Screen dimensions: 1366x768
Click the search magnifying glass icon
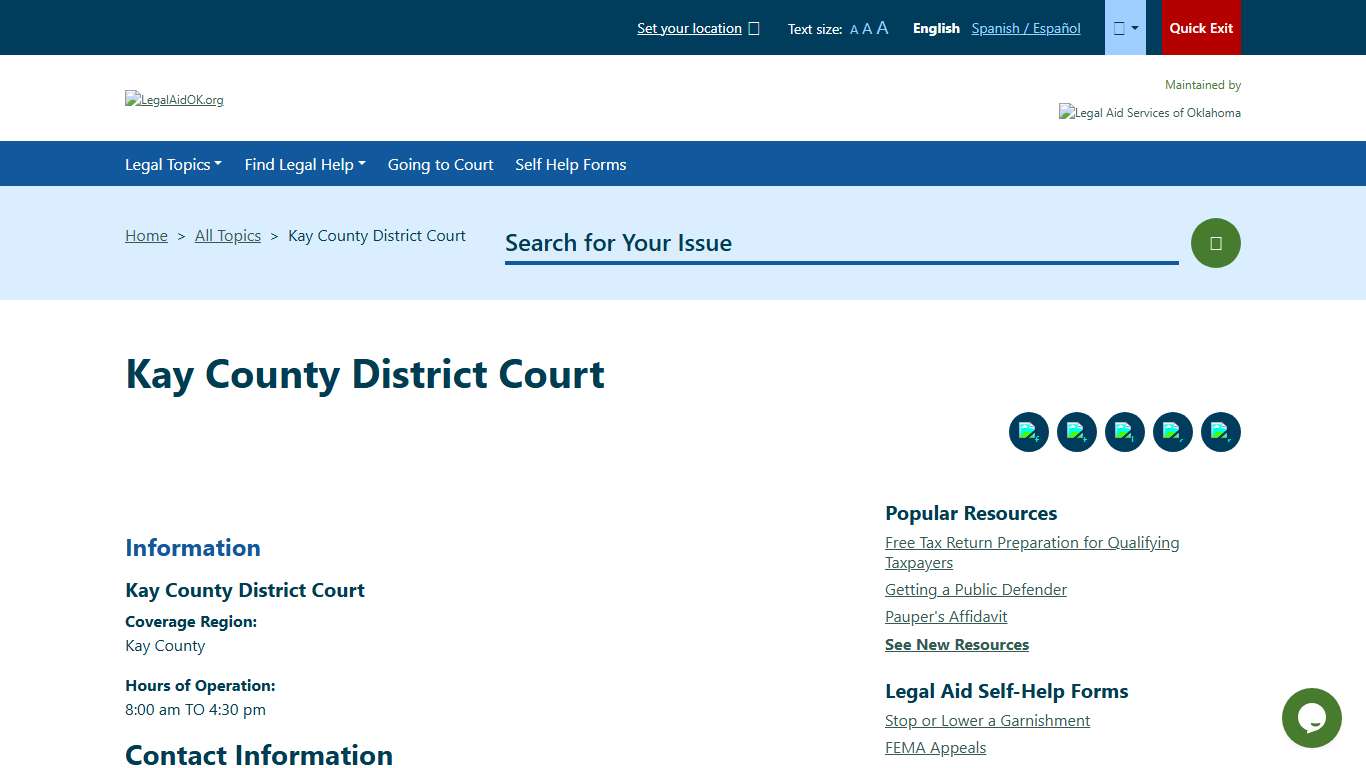(x=1215, y=242)
